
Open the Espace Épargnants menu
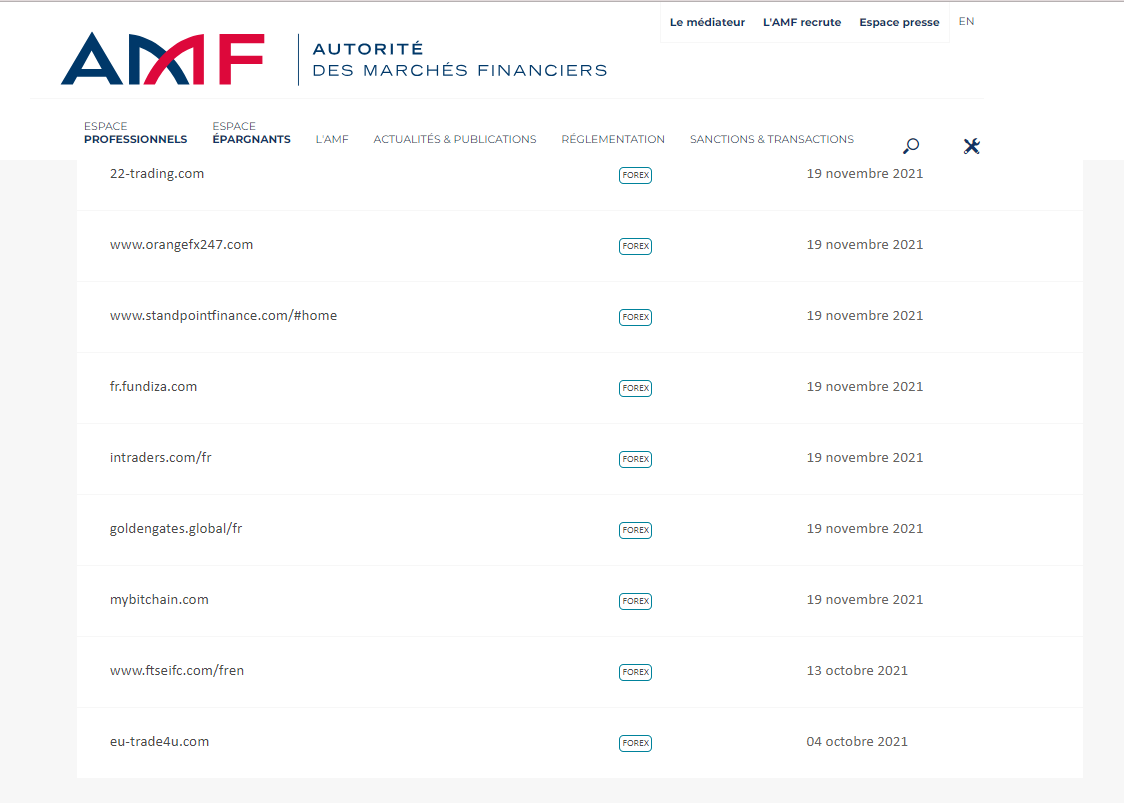[251, 133]
